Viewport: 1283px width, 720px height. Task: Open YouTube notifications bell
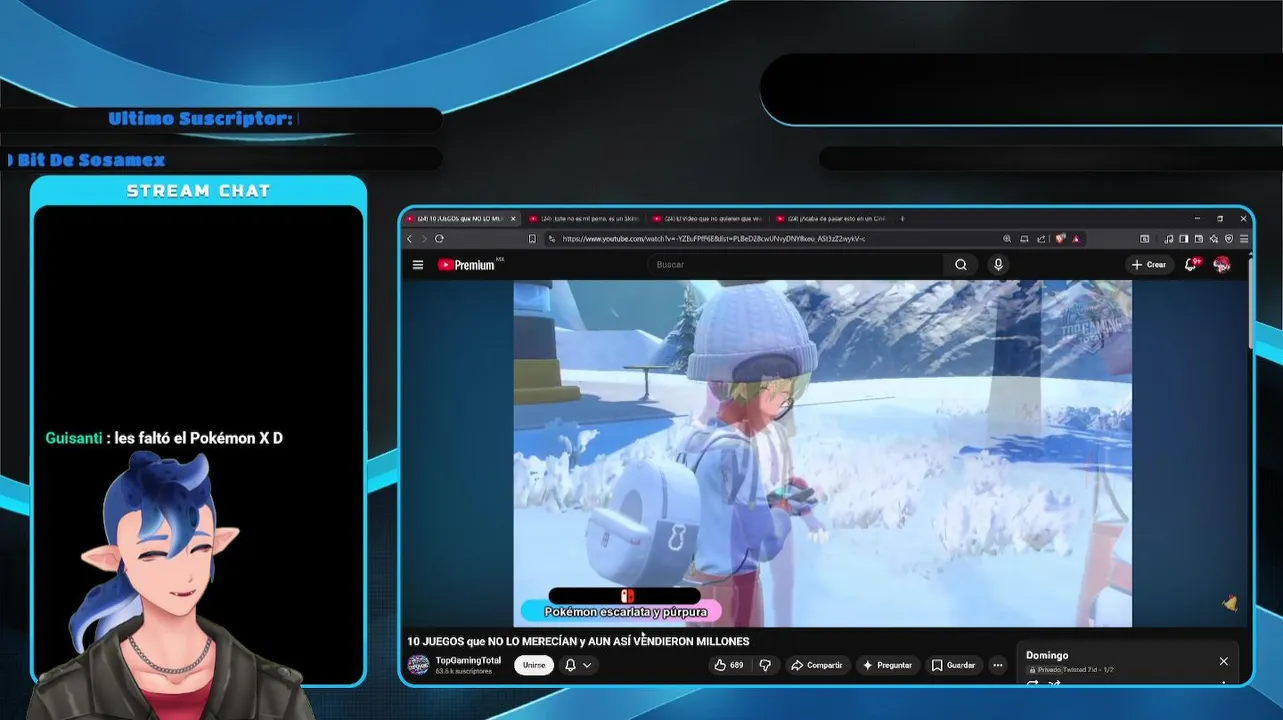tap(1192, 264)
